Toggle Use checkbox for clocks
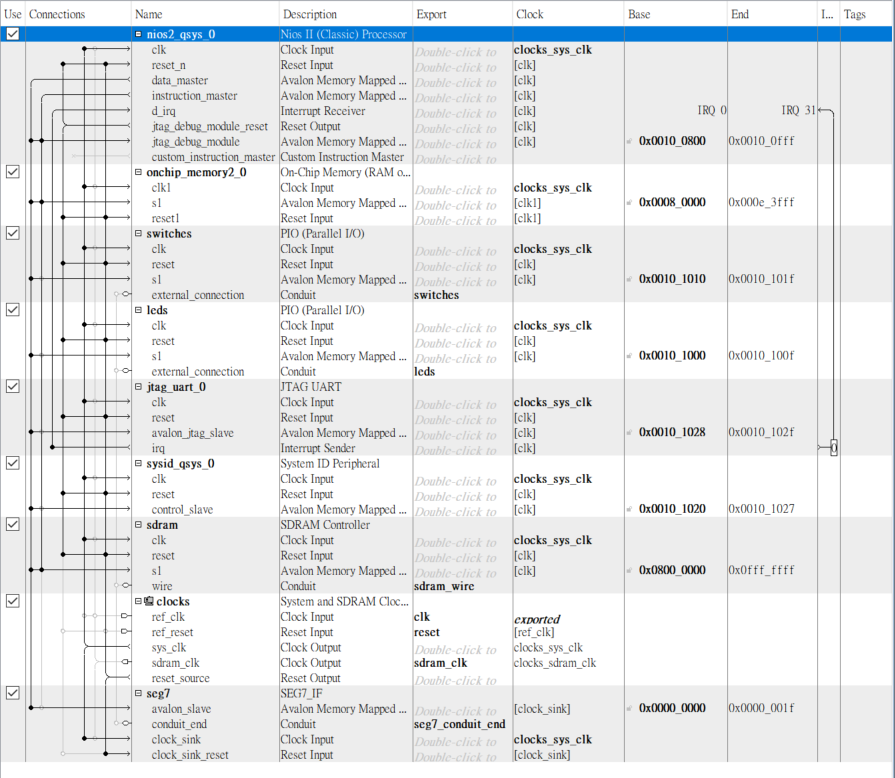Screen dimensions: 895x778 click(x=13, y=600)
